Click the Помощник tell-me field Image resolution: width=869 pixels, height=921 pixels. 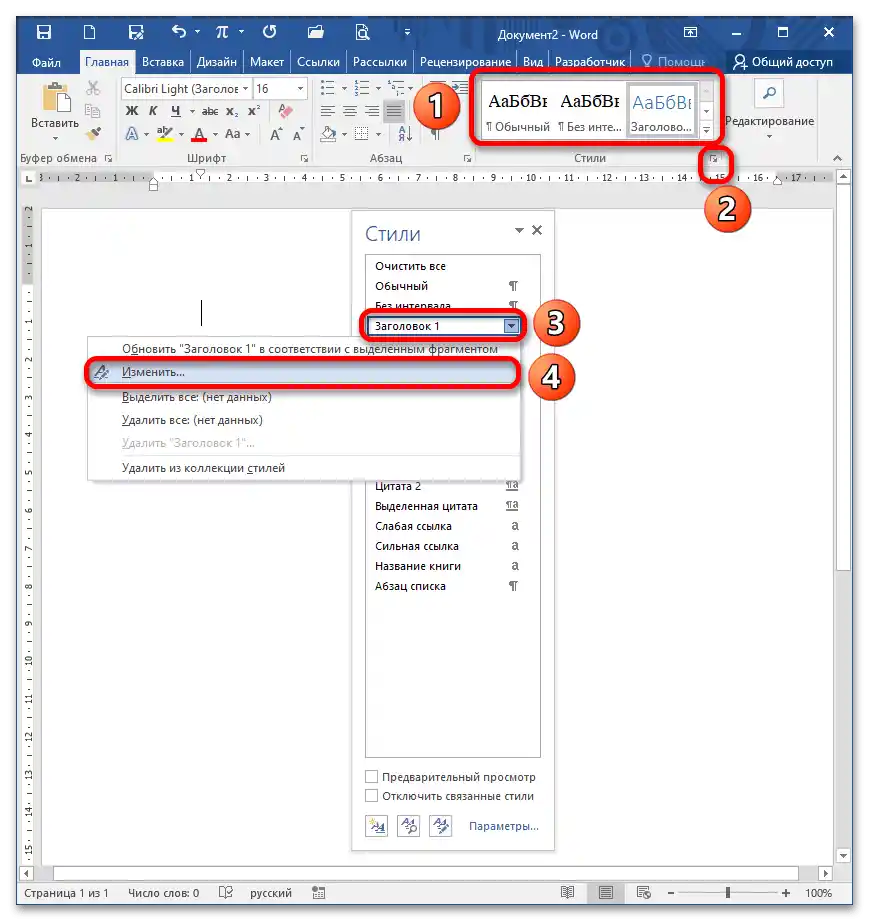click(673, 62)
